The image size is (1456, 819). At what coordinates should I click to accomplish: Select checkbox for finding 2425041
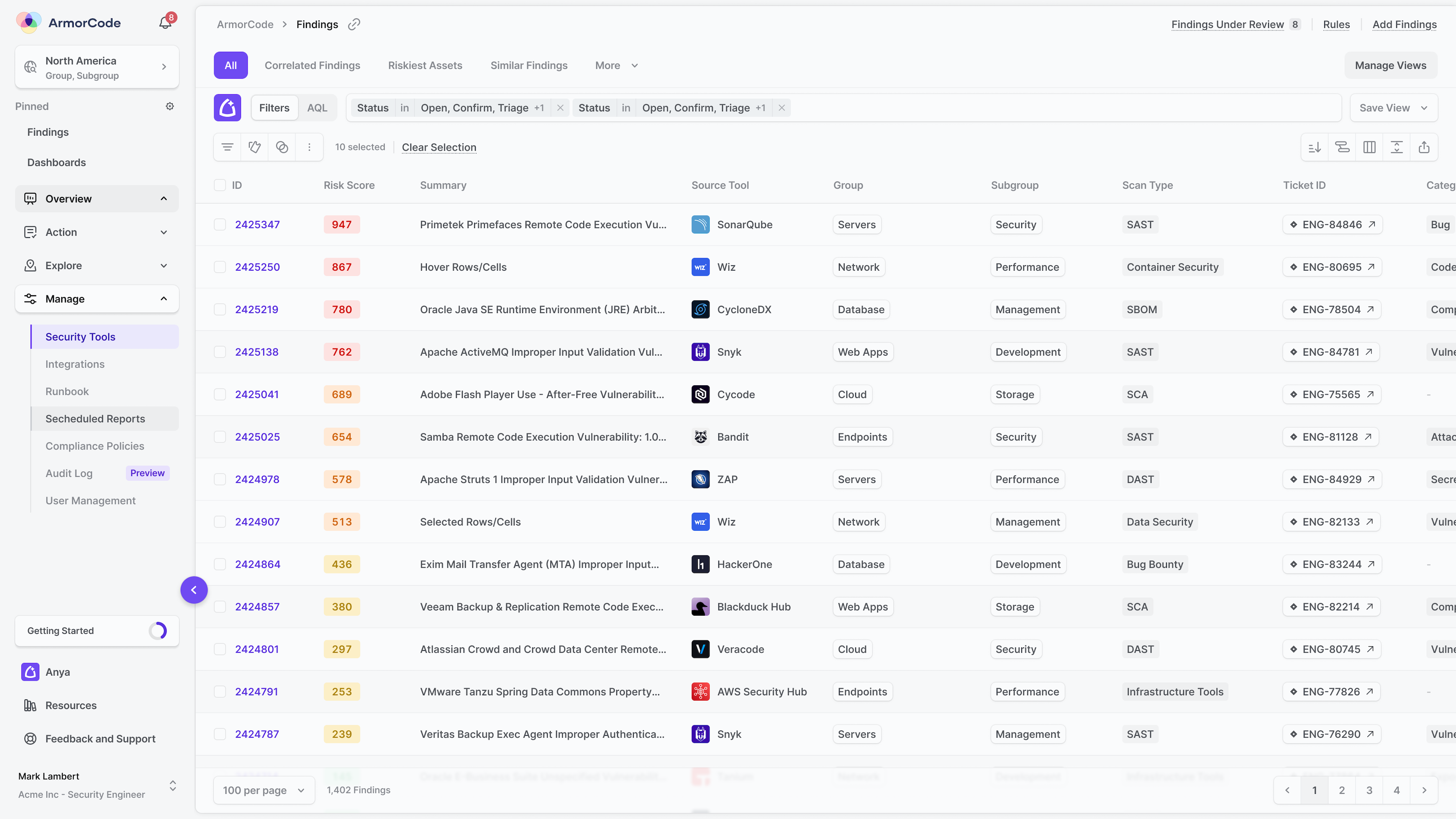[220, 394]
